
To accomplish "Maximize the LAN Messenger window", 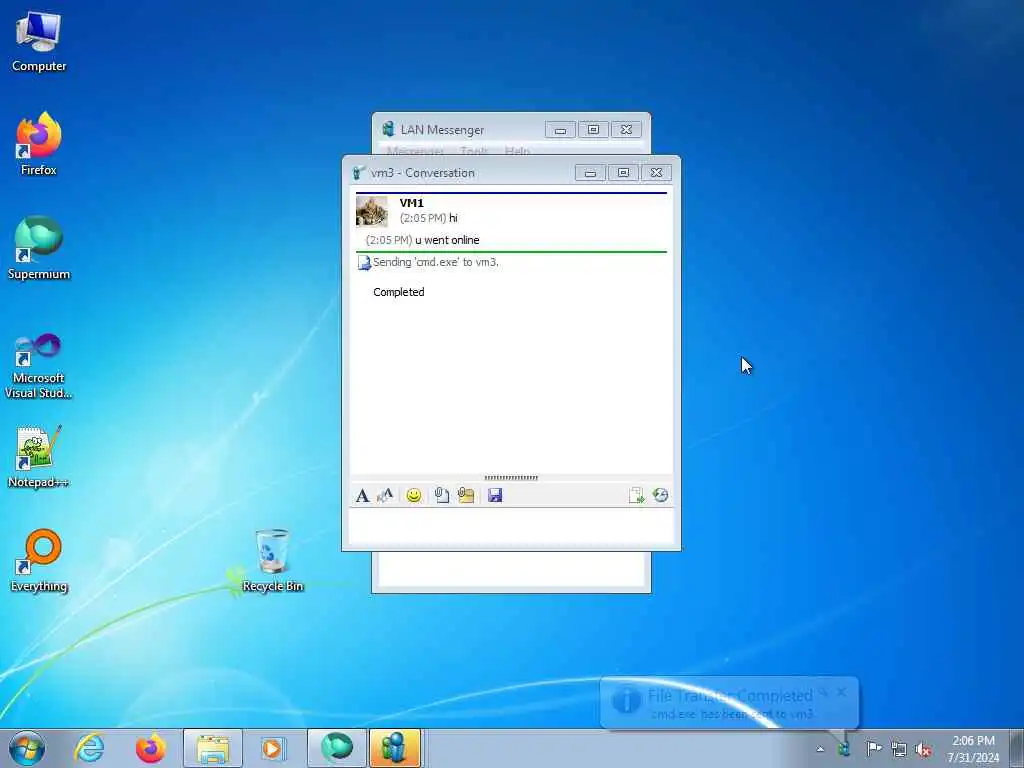I will point(593,129).
